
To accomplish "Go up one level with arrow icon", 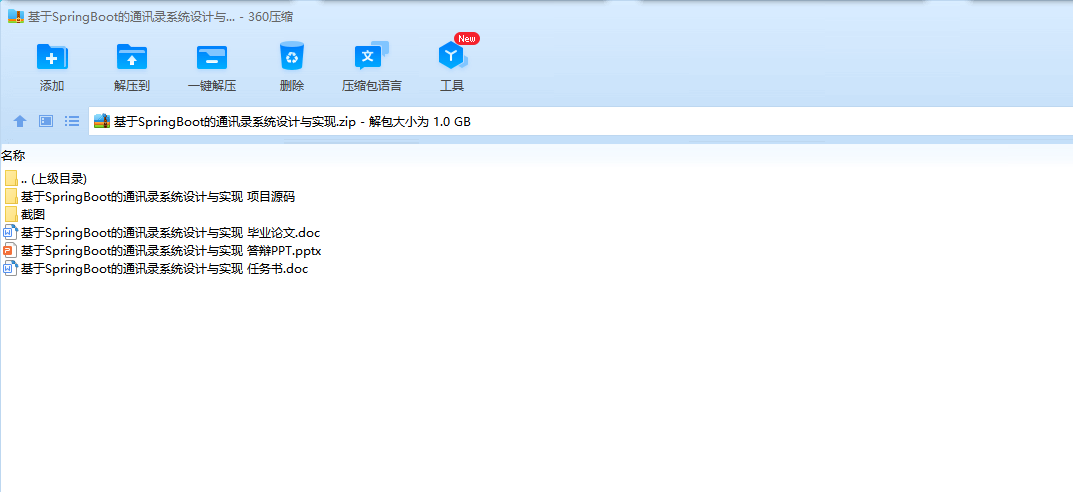I will click(20, 121).
